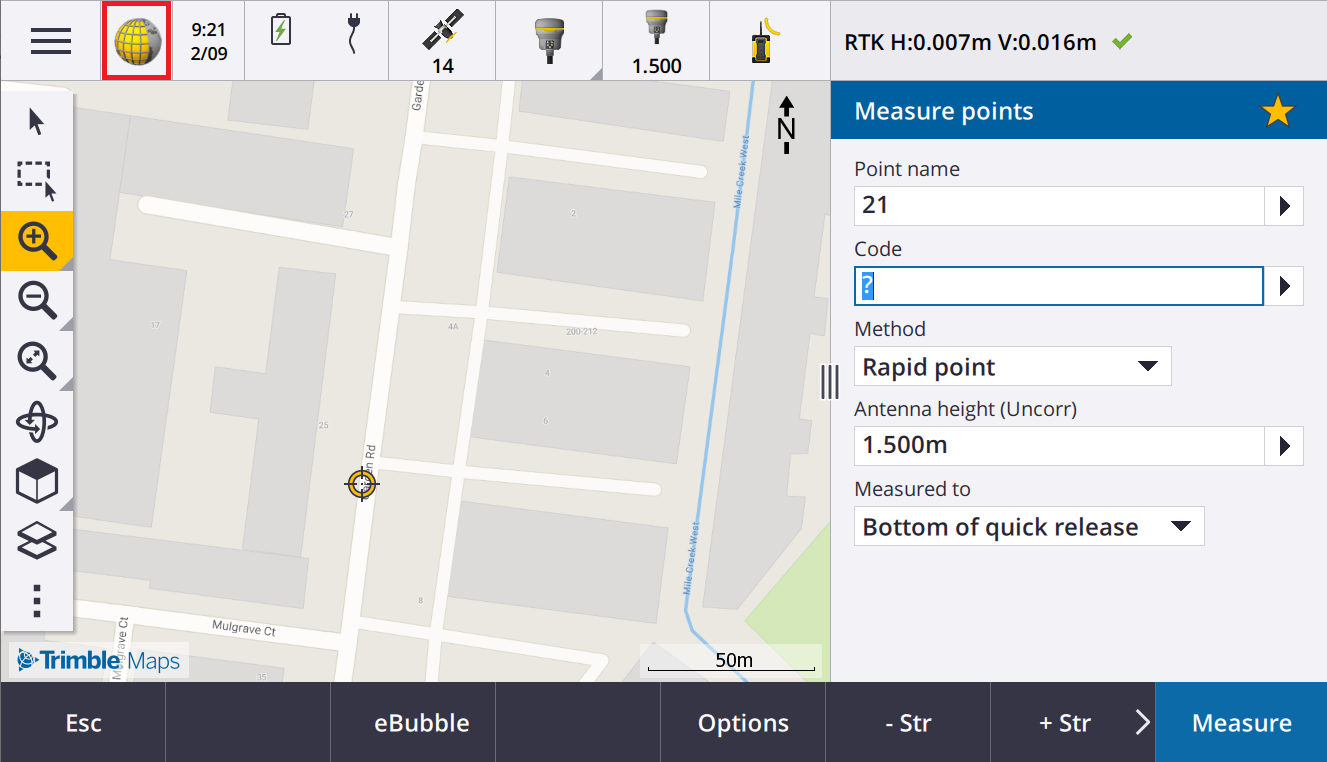Open the layer manager icon
The height and width of the screenshot is (762, 1327).
coord(37,542)
